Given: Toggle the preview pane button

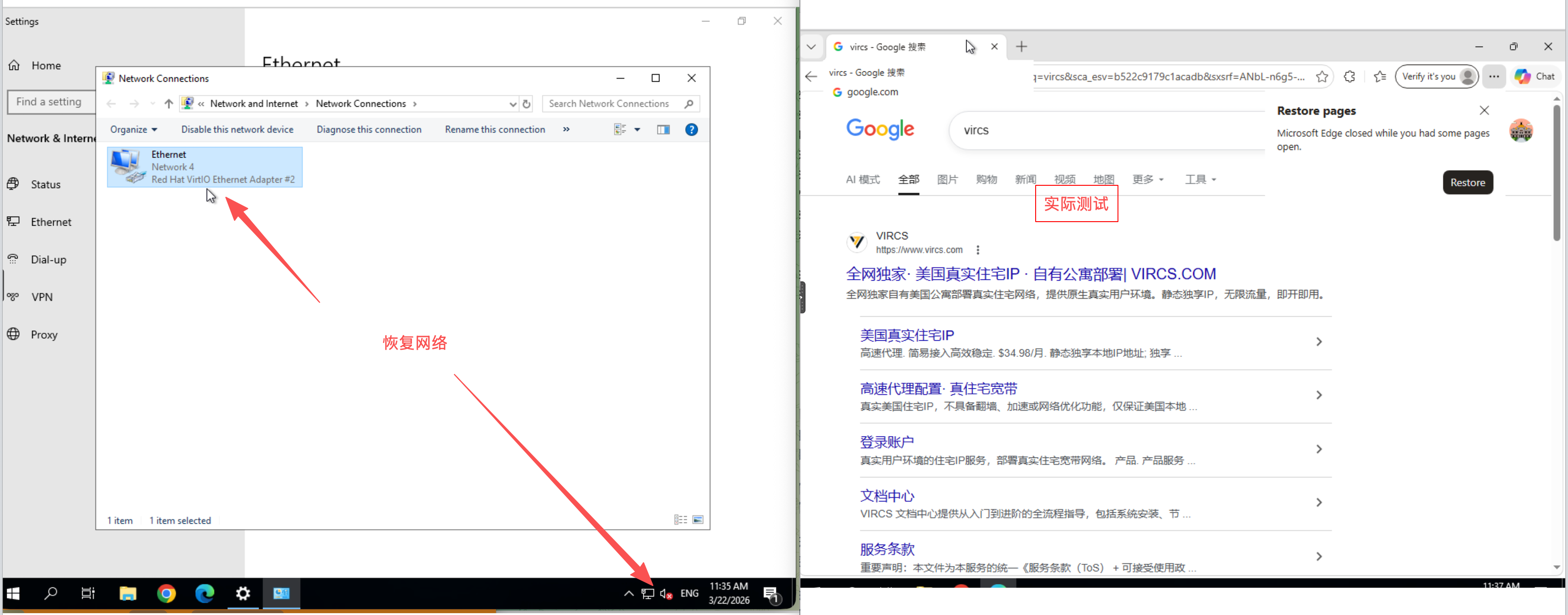Looking at the screenshot, I should click(663, 129).
